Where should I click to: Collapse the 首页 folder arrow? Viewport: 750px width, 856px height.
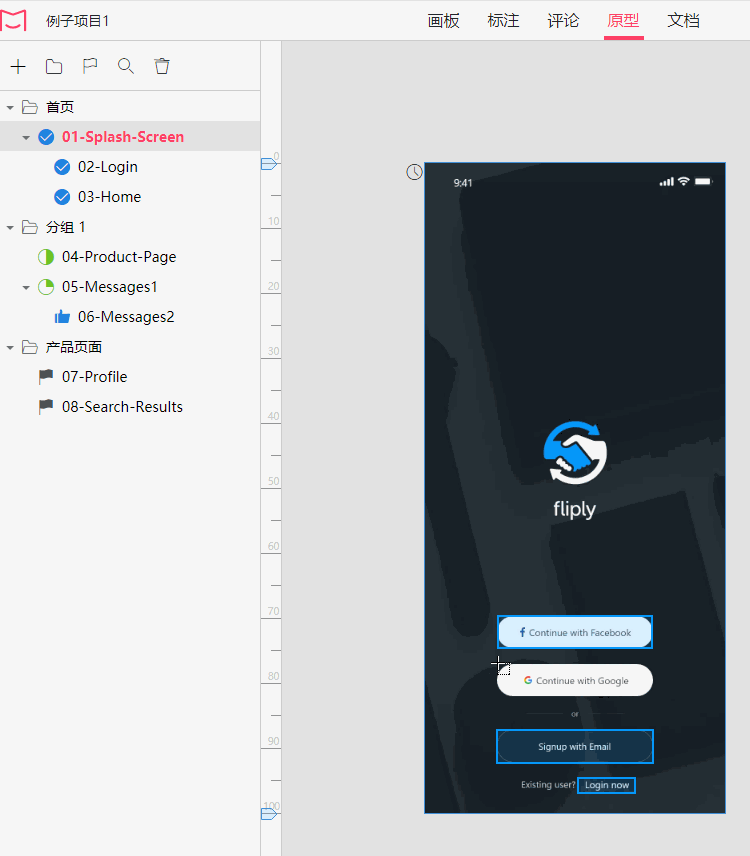point(10,108)
